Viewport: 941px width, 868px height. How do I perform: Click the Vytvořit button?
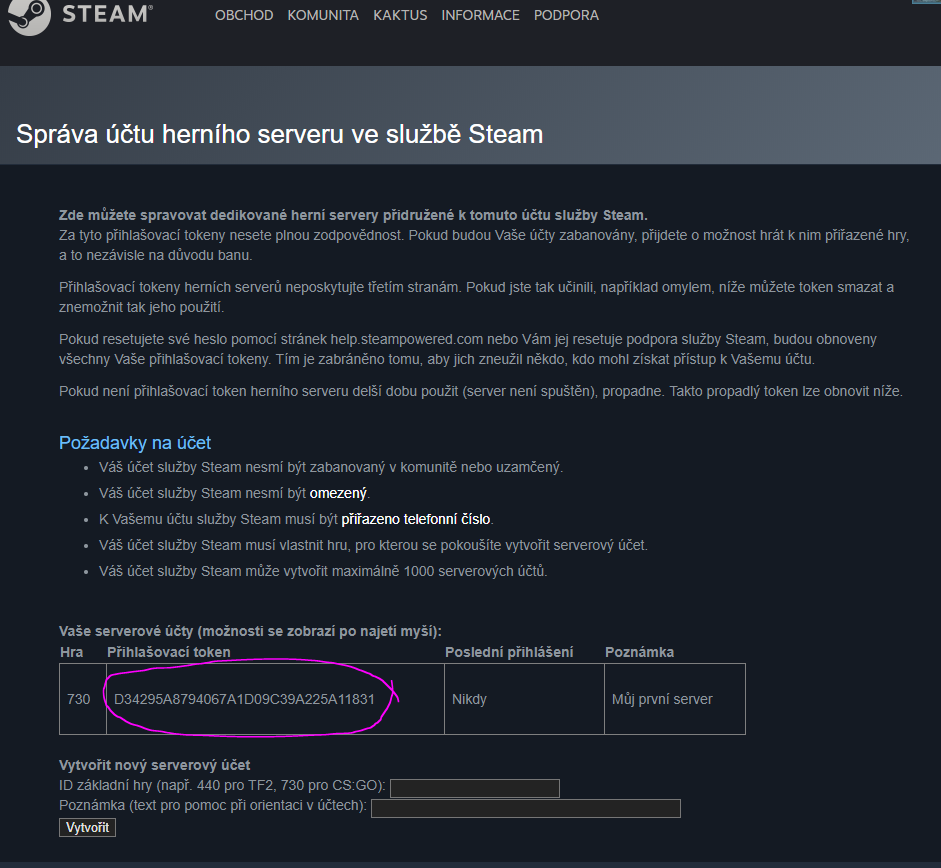pos(88,827)
